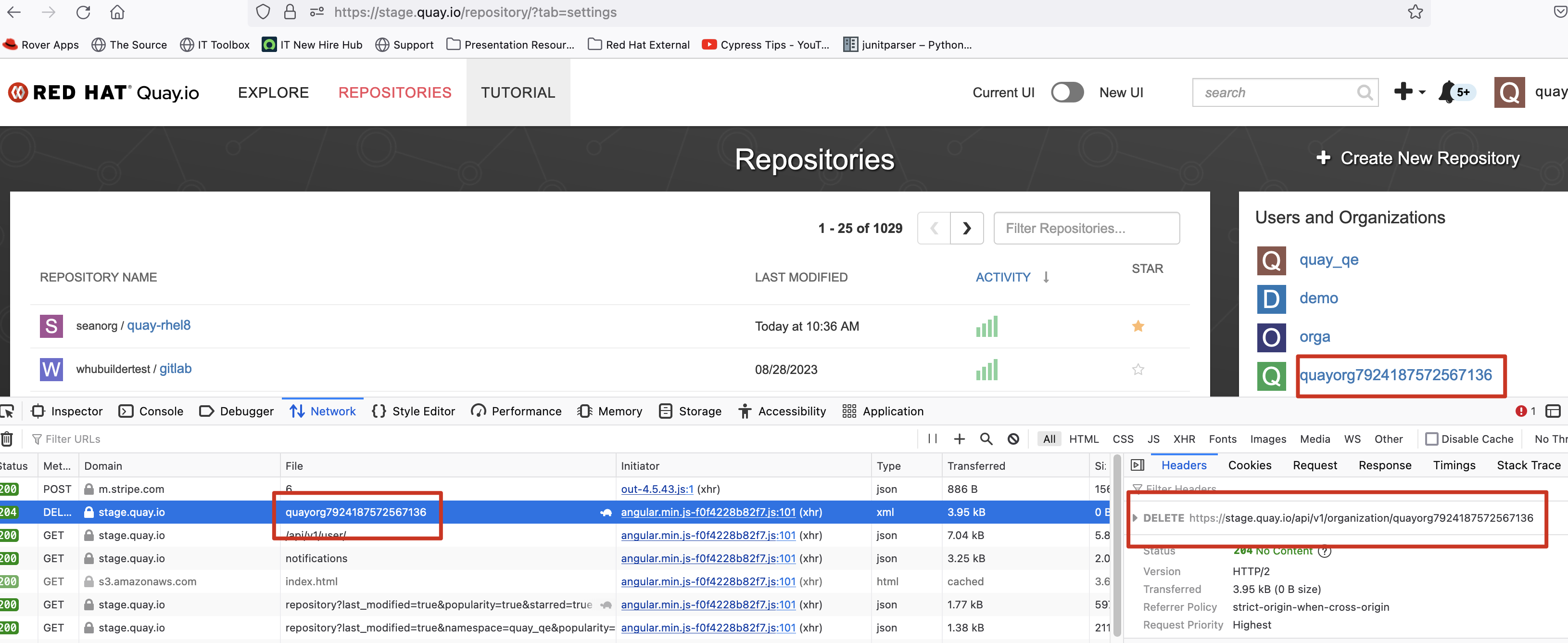This screenshot has height=643, width=1568.
Task: Click the seanorg quay-rhel8 activity bars
Action: tap(986, 326)
